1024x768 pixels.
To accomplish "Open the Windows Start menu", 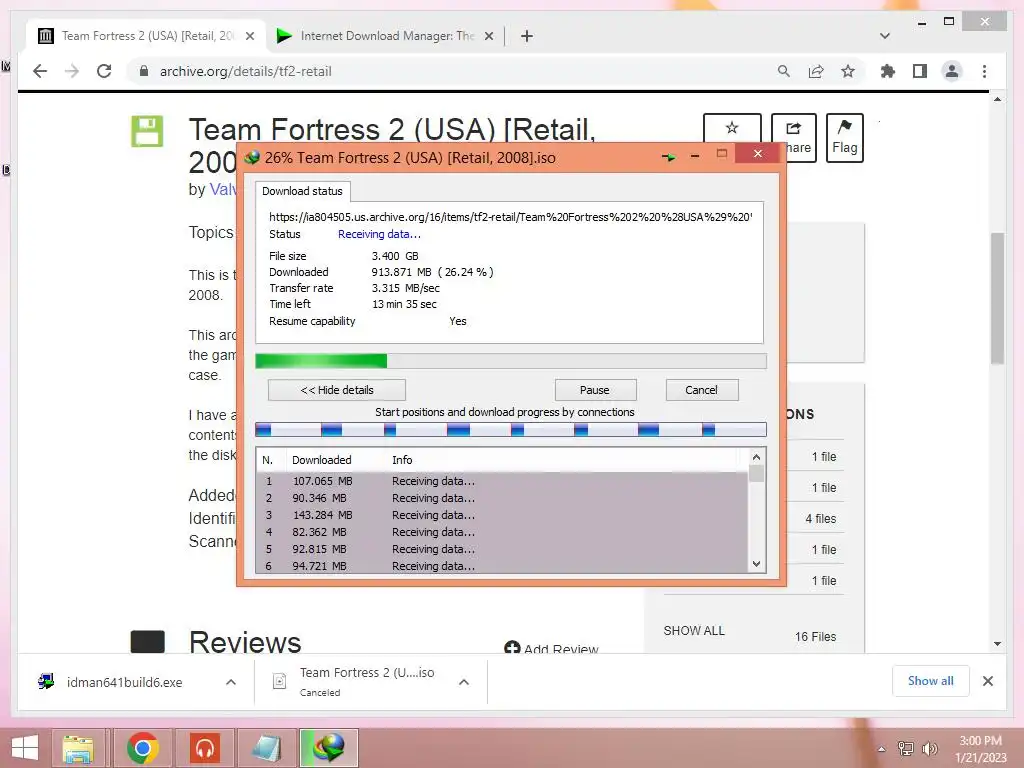I will [x=25, y=748].
